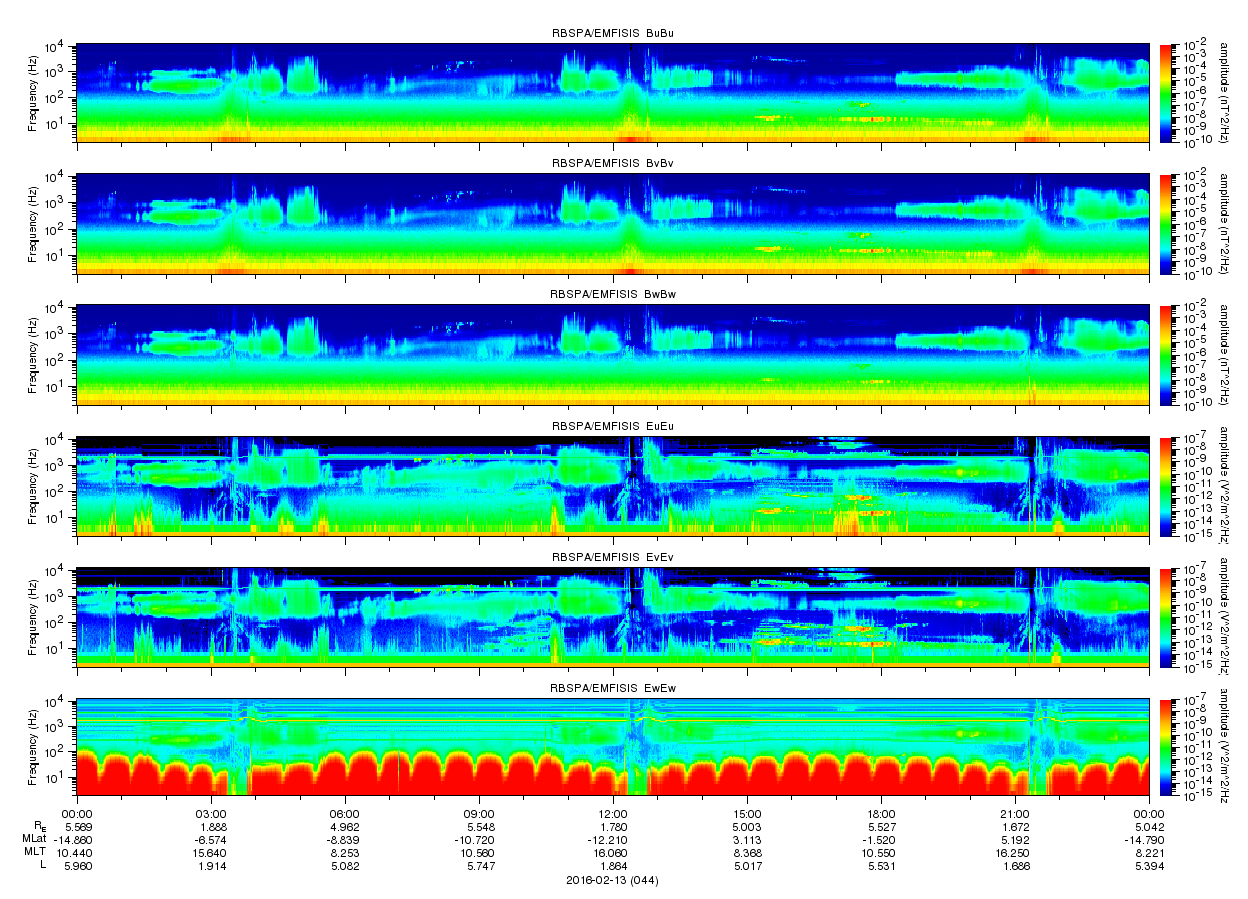Click inside the BuBu spectrogram plot
Viewport: 1248px width, 899px height.
(613, 93)
